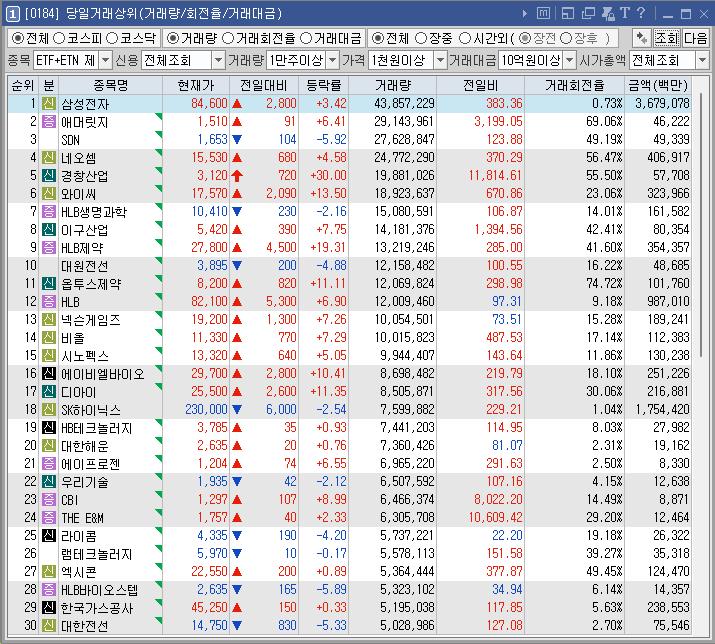Viewport: 715px width, 644px height.
Task: Sort by the 거래량 column header
Action: [393, 85]
